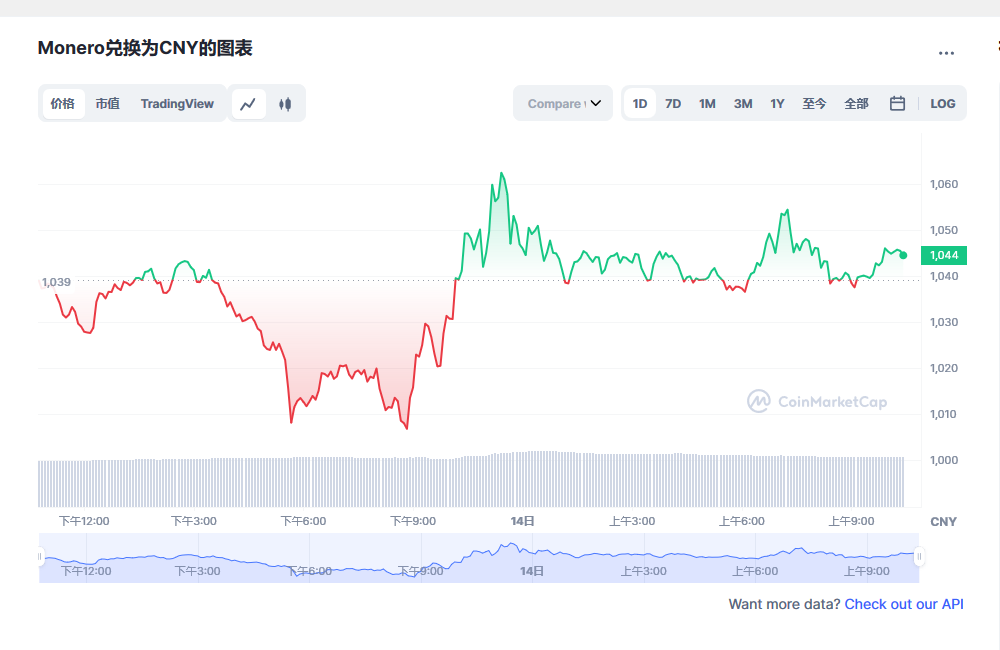Viewport: 1000px width, 650px height.
Task: Open the Compare dropdown
Action: (x=560, y=103)
